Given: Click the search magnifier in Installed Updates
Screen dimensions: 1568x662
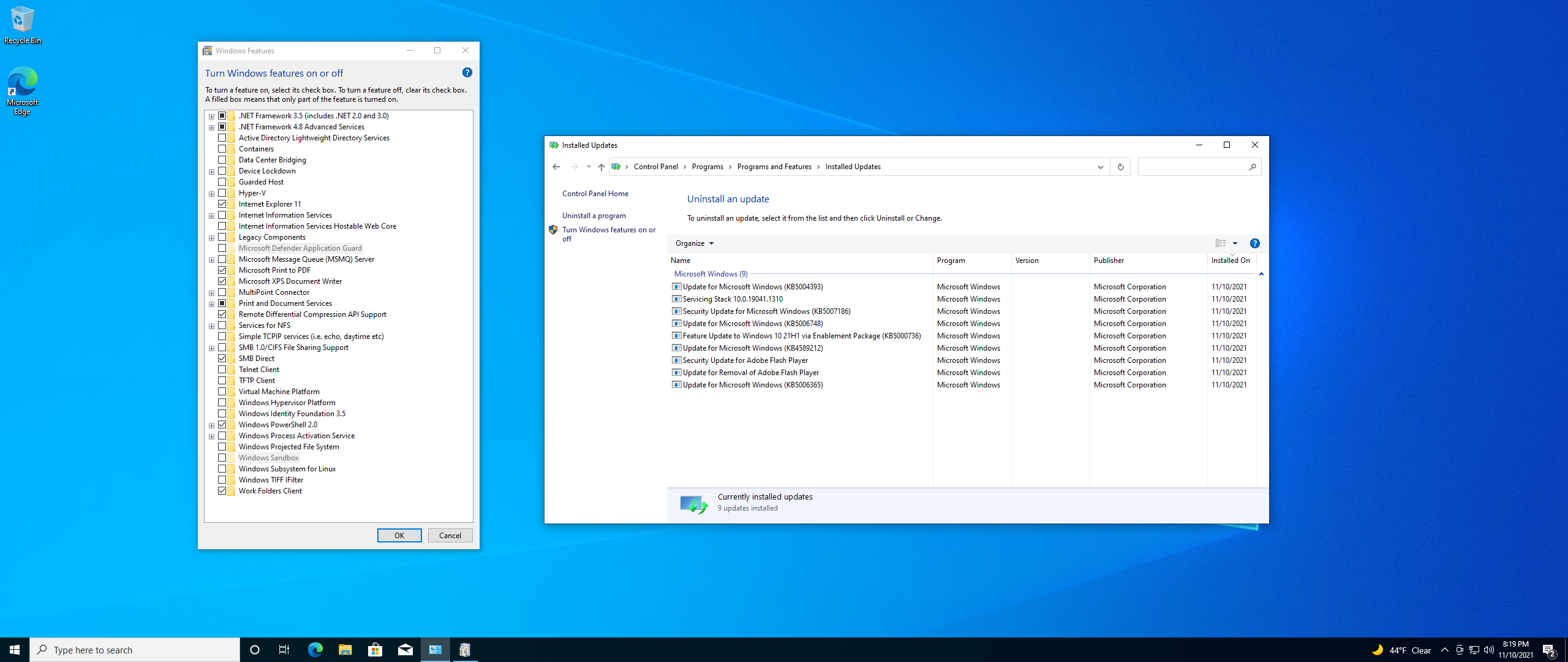Looking at the screenshot, I should [x=1253, y=167].
